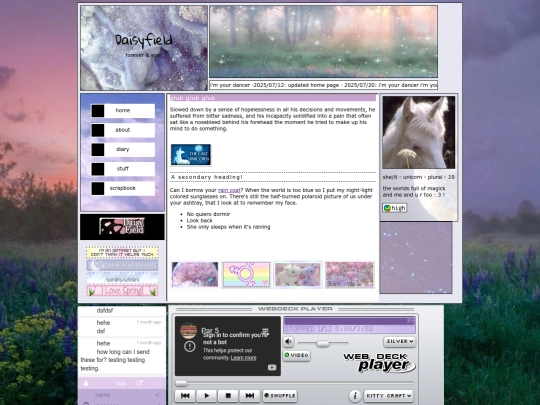Play the track in Webdeck Player
Viewport: 540px width, 405px height.
click(x=207, y=396)
